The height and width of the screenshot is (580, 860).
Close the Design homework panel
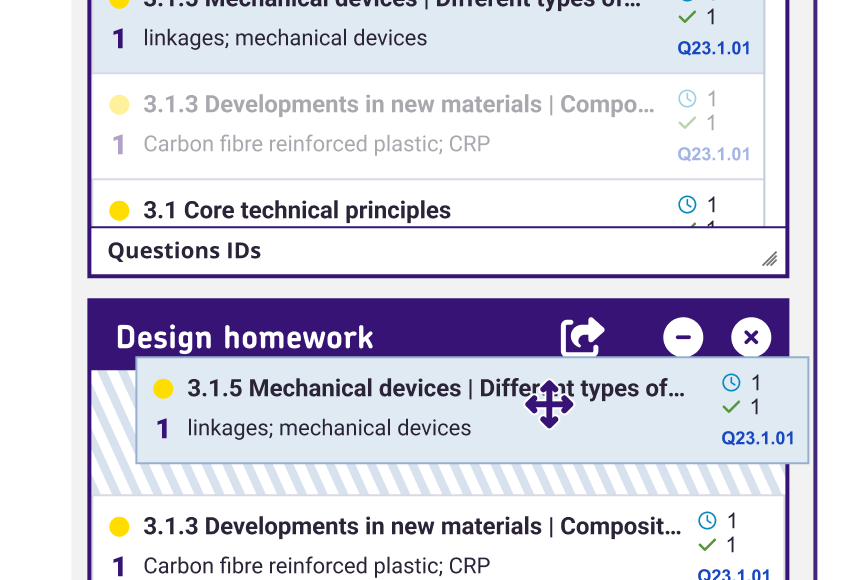coord(751,337)
